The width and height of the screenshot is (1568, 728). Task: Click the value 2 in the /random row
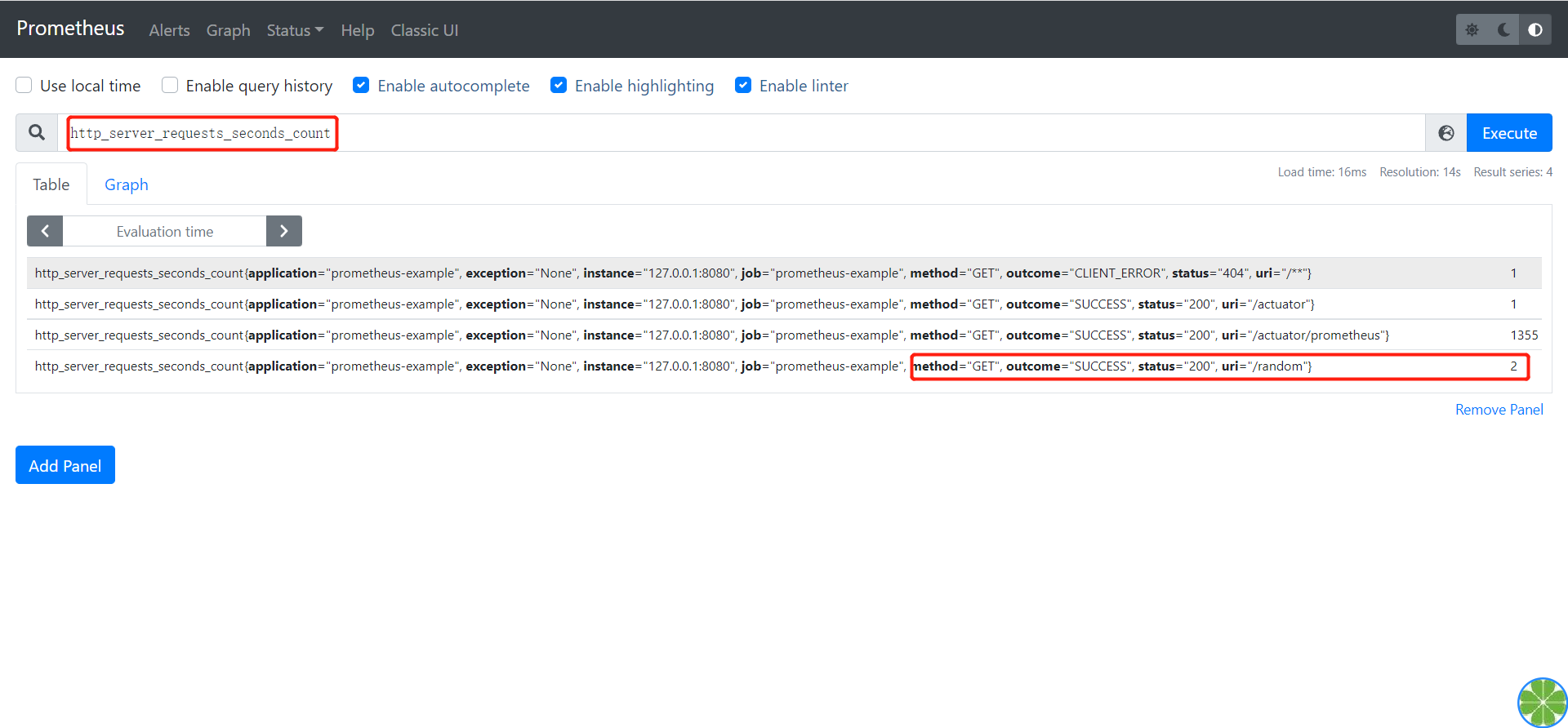pyautogui.click(x=1513, y=366)
